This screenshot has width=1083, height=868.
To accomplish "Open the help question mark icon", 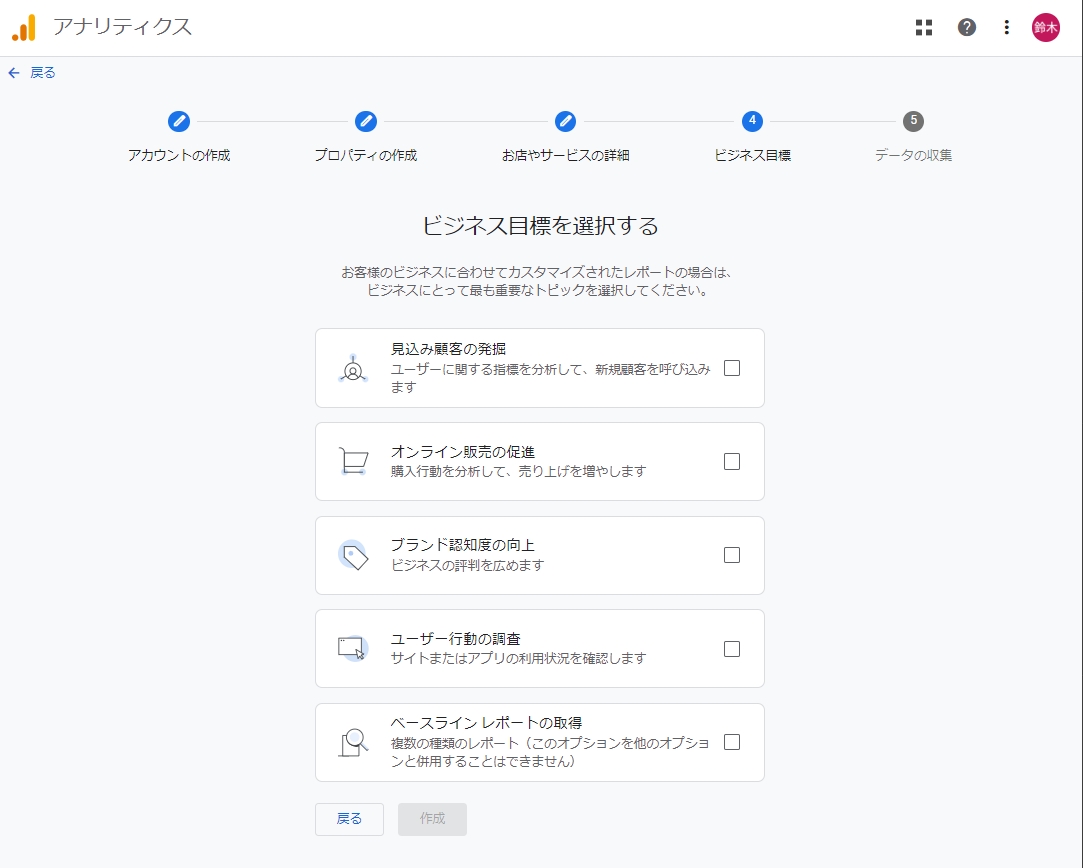I will (966, 28).
